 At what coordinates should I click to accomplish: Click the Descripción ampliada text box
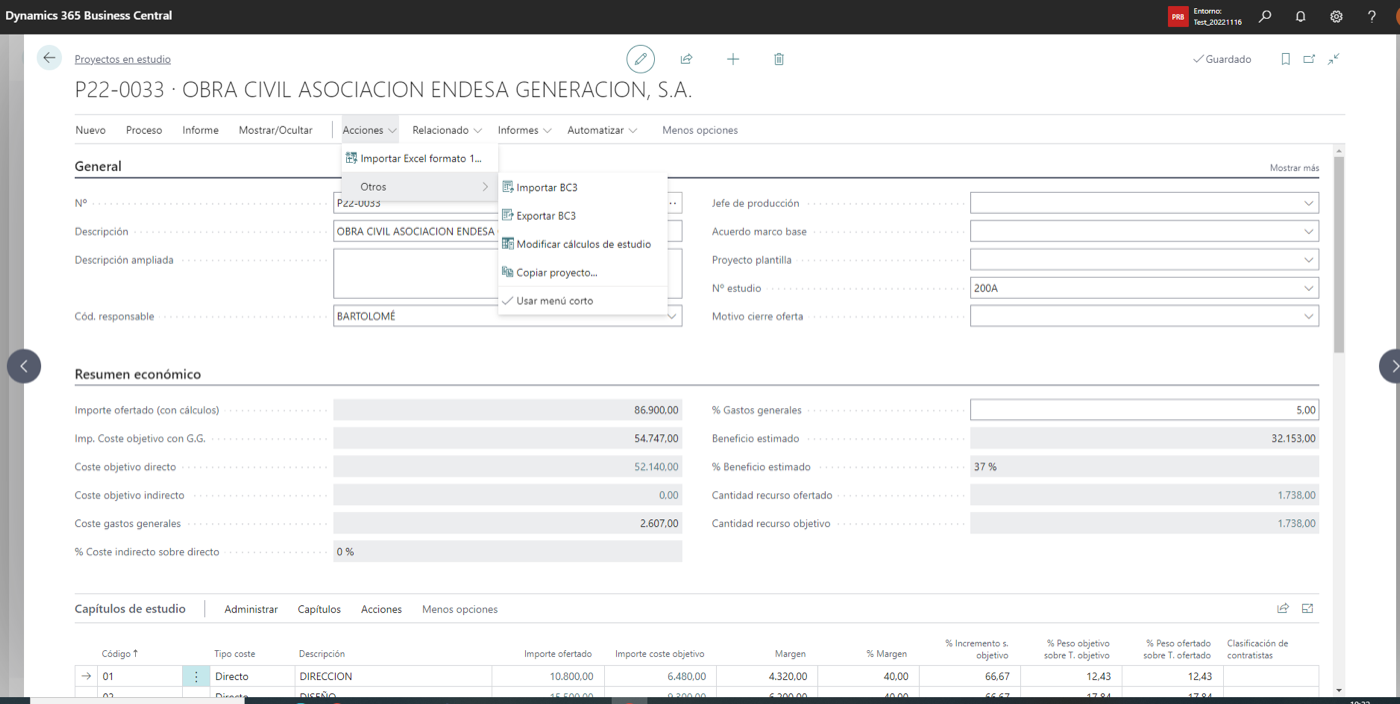click(508, 274)
